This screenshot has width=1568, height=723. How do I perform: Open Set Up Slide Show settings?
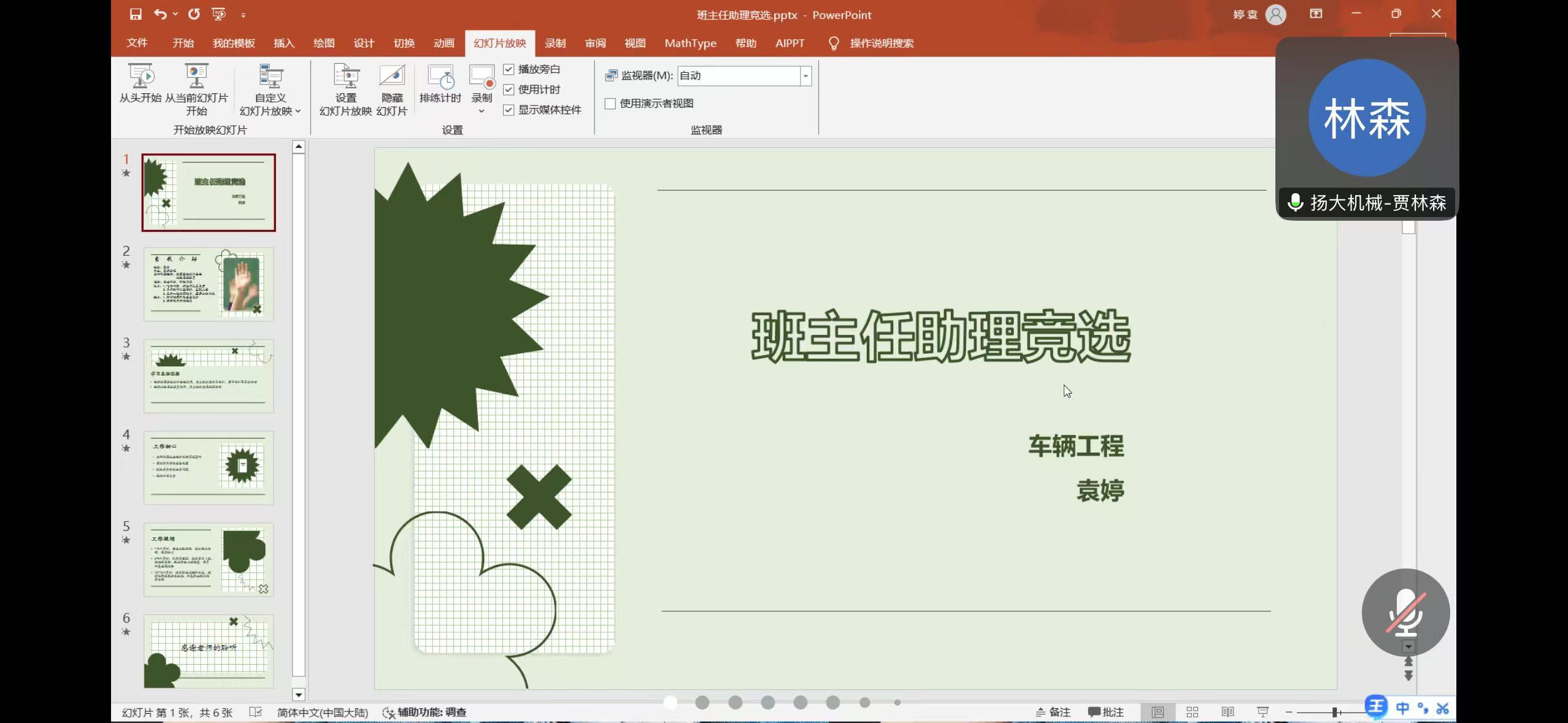point(345,76)
